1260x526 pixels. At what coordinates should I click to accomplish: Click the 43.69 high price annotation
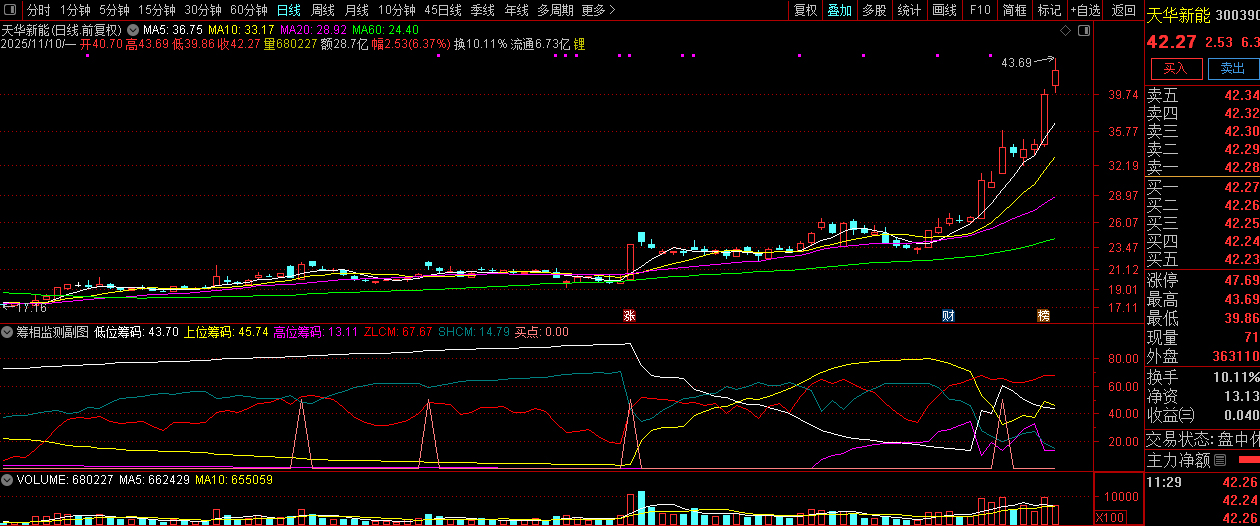pos(1016,63)
